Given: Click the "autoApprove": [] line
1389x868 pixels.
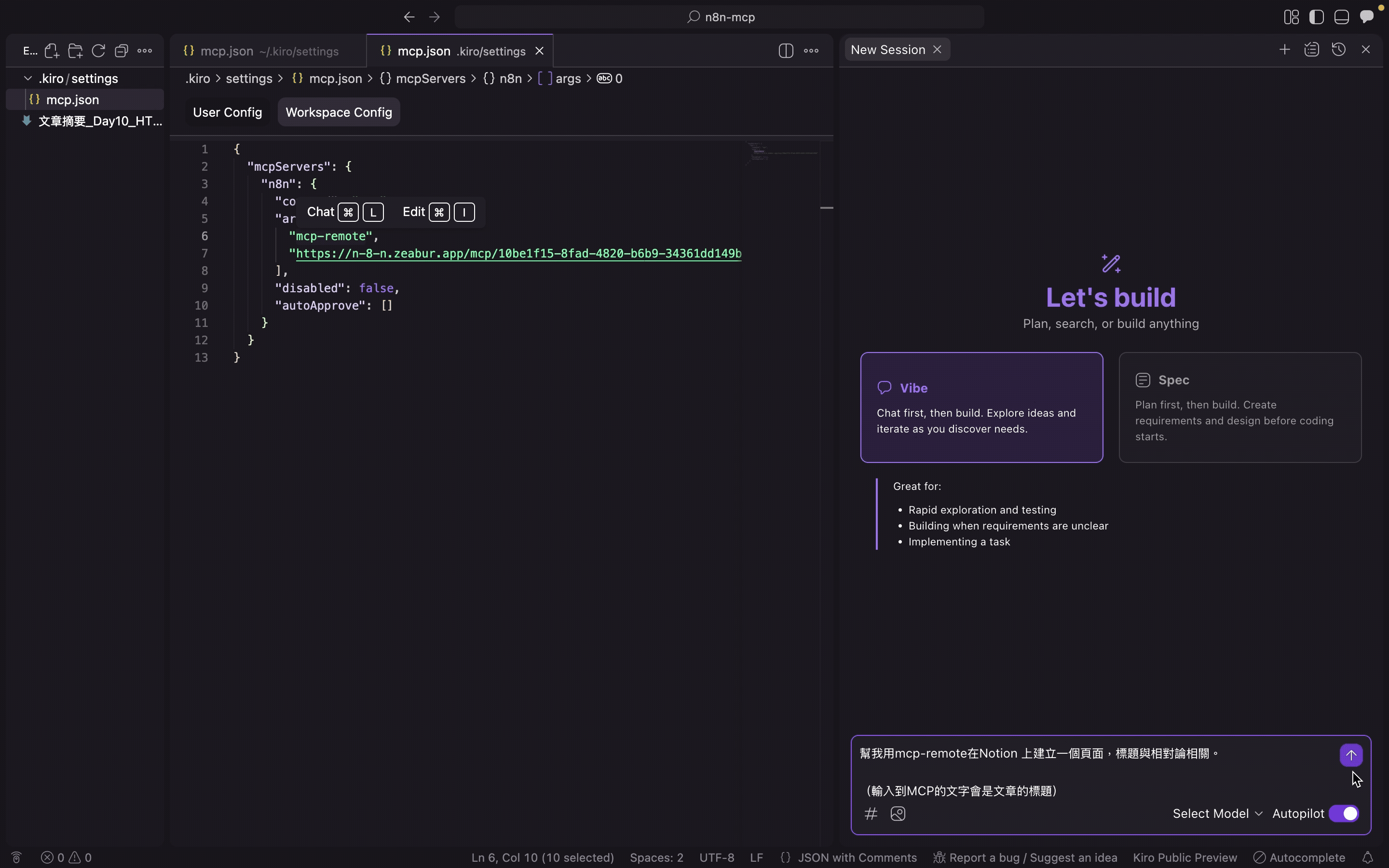Looking at the screenshot, I should [x=333, y=305].
